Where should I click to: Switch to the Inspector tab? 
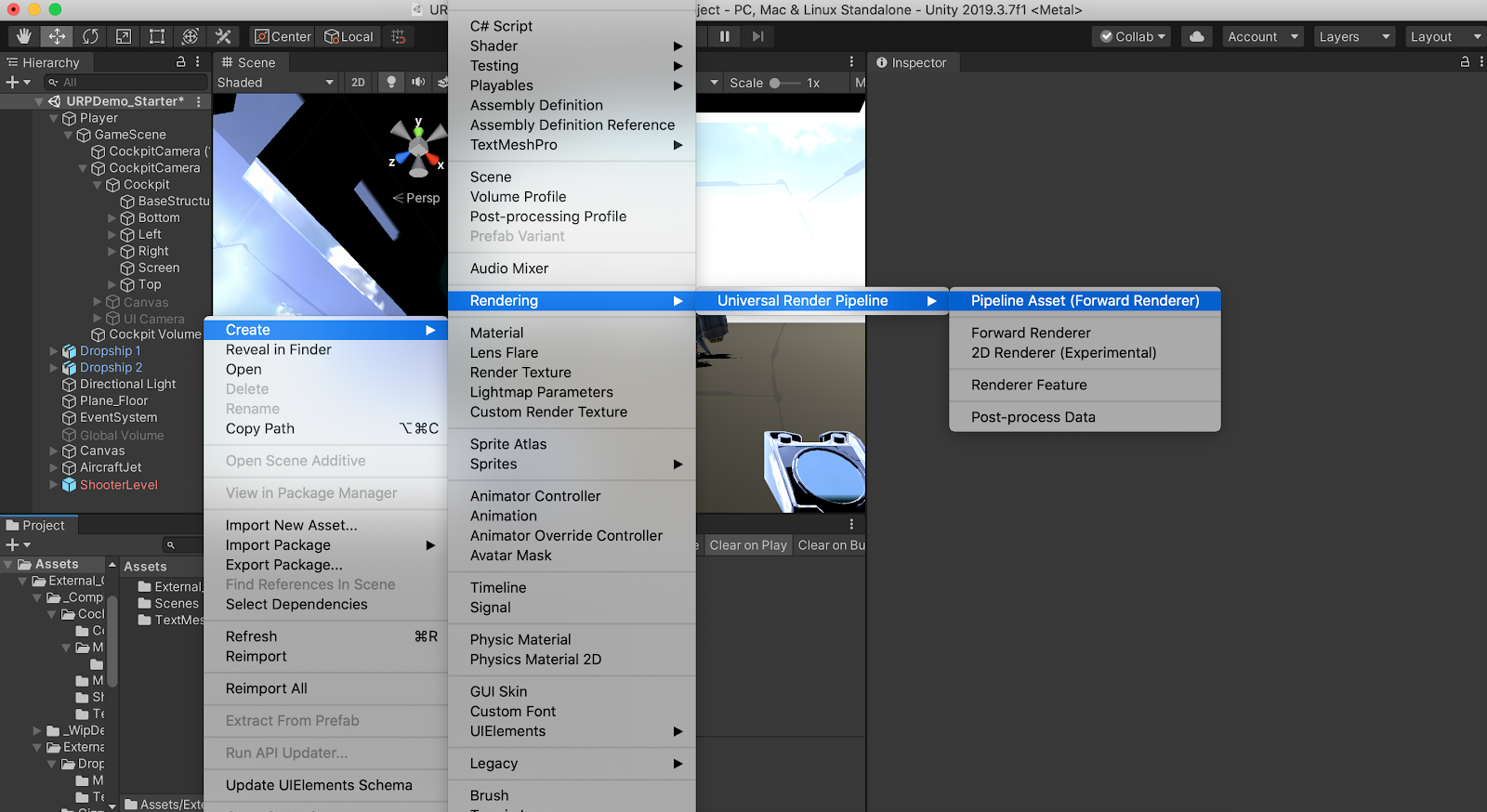click(910, 62)
